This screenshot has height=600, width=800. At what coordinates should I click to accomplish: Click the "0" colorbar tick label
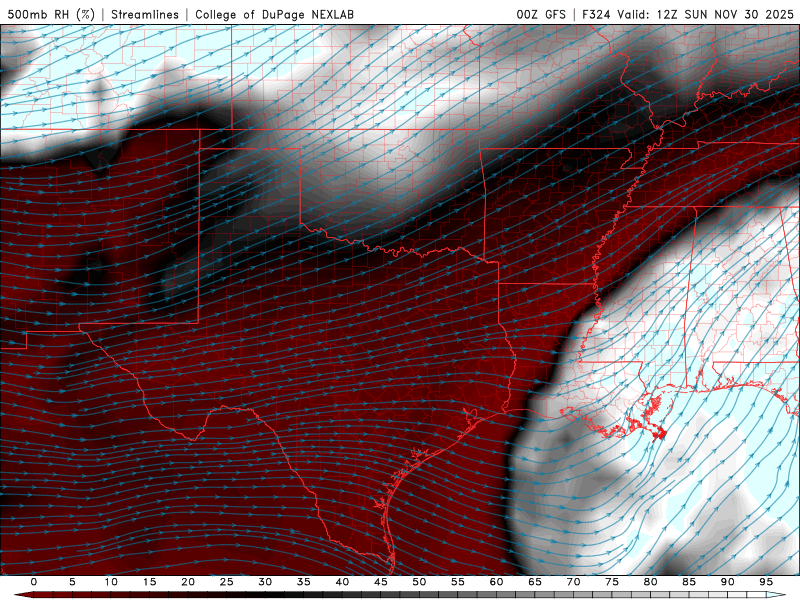click(x=34, y=582)
